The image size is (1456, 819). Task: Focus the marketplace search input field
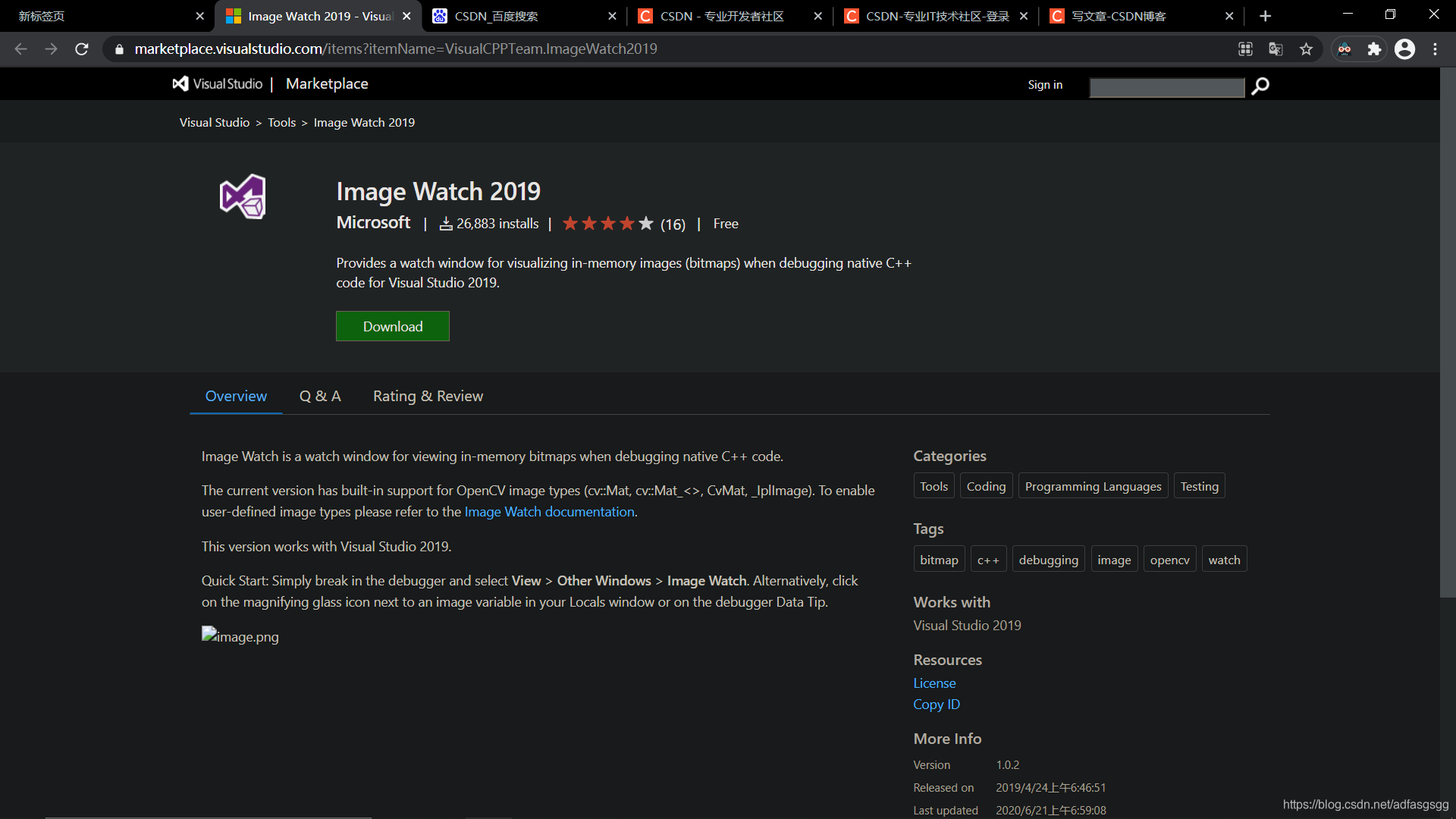pyautogui.click(x=1166, y=88)
